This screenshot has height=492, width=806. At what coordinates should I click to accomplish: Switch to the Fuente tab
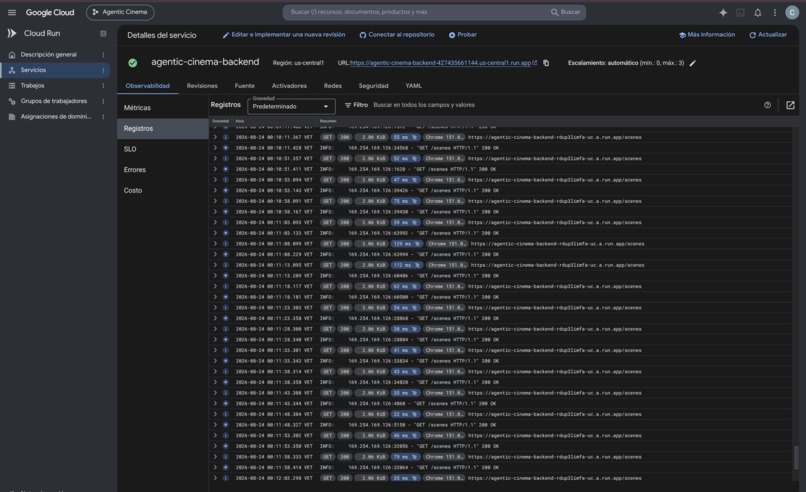(x=245, y=86)
